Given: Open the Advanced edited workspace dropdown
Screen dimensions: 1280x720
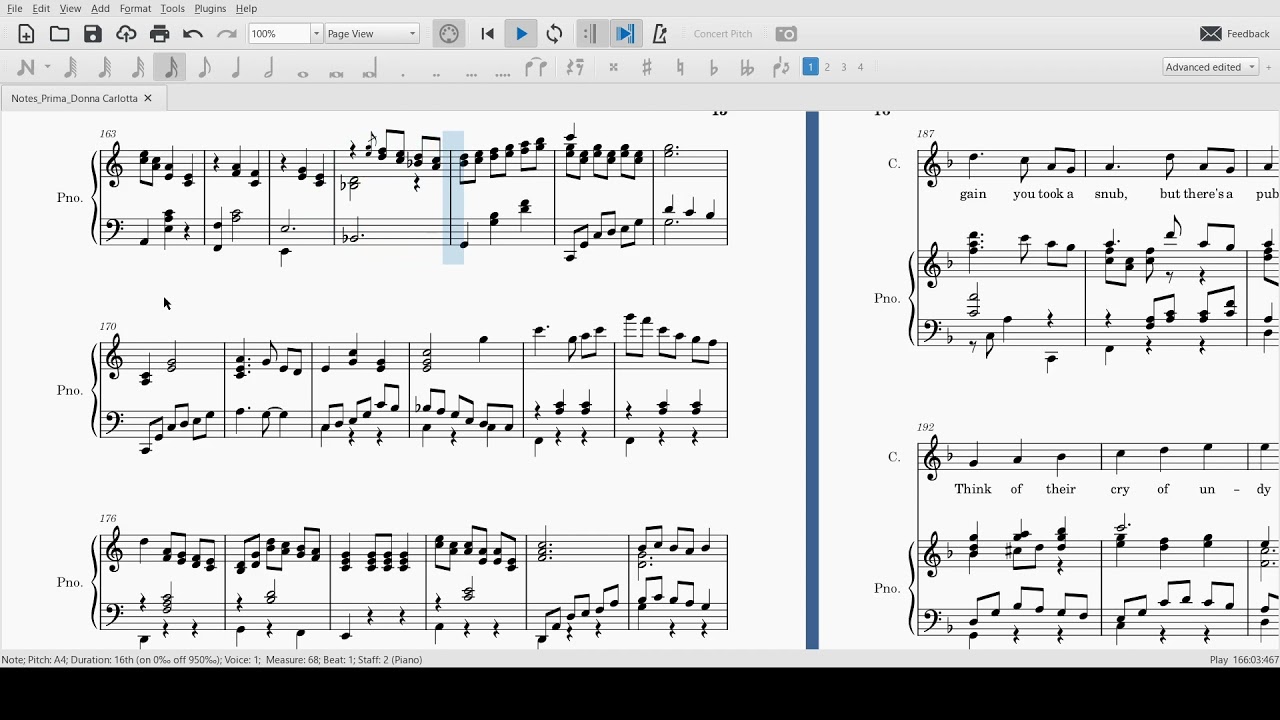Looking at the screenshot, I should pyautogui.click(x=1211, y=67).
